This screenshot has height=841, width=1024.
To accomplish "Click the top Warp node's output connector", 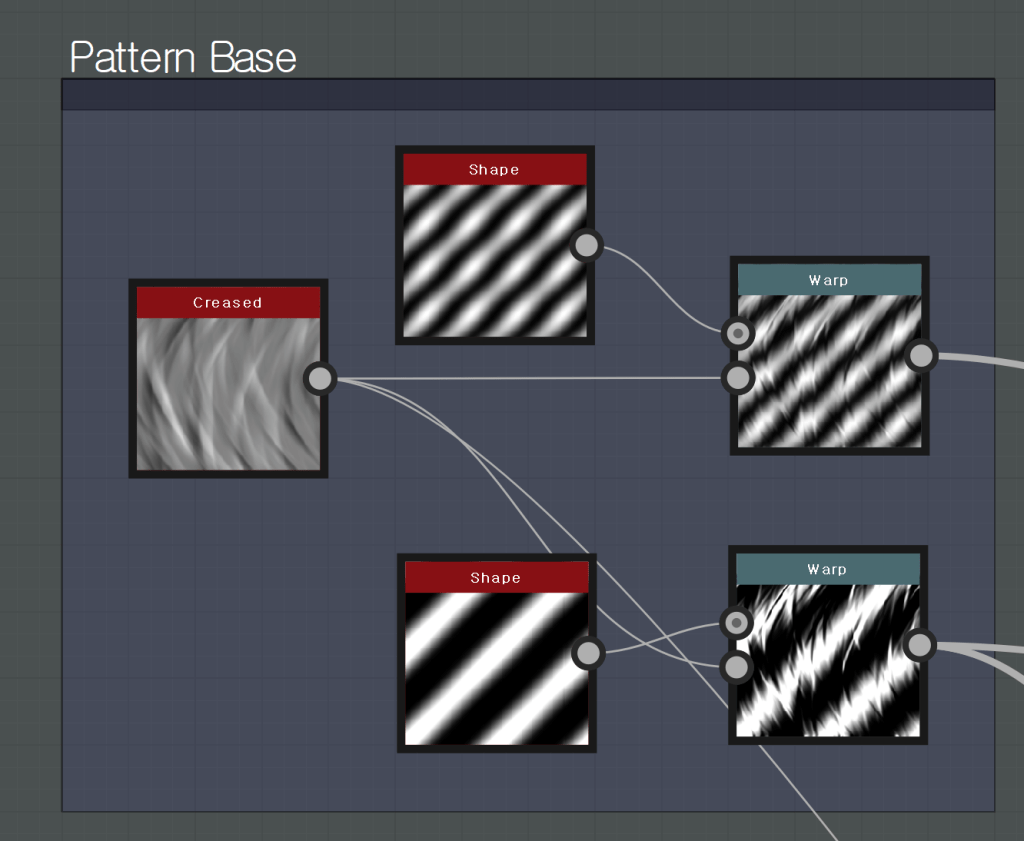I will pos(921,355).
